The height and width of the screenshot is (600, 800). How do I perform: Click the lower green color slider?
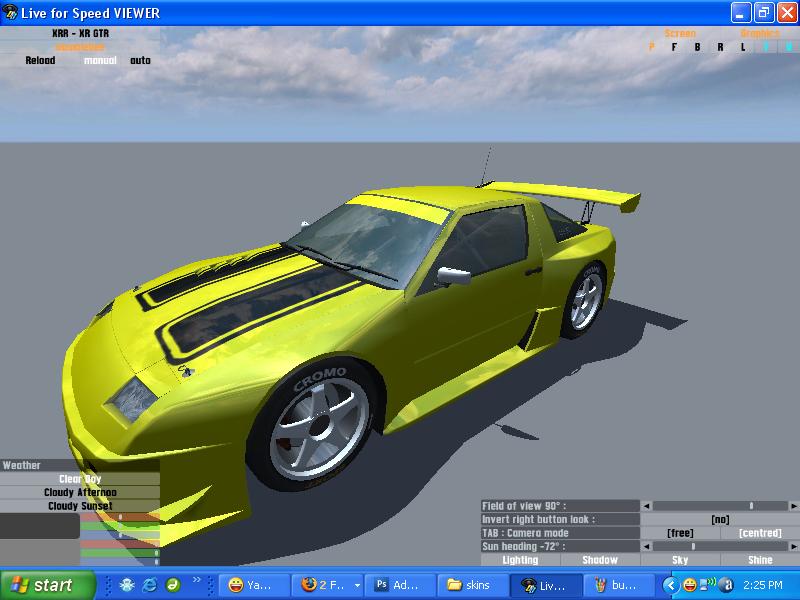point(120,553)
